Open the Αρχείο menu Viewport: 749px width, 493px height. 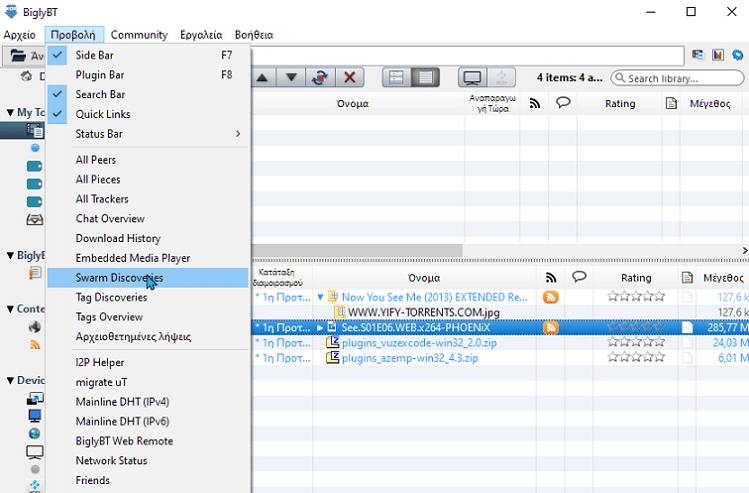pyautogui.click(x=20, y=35)
